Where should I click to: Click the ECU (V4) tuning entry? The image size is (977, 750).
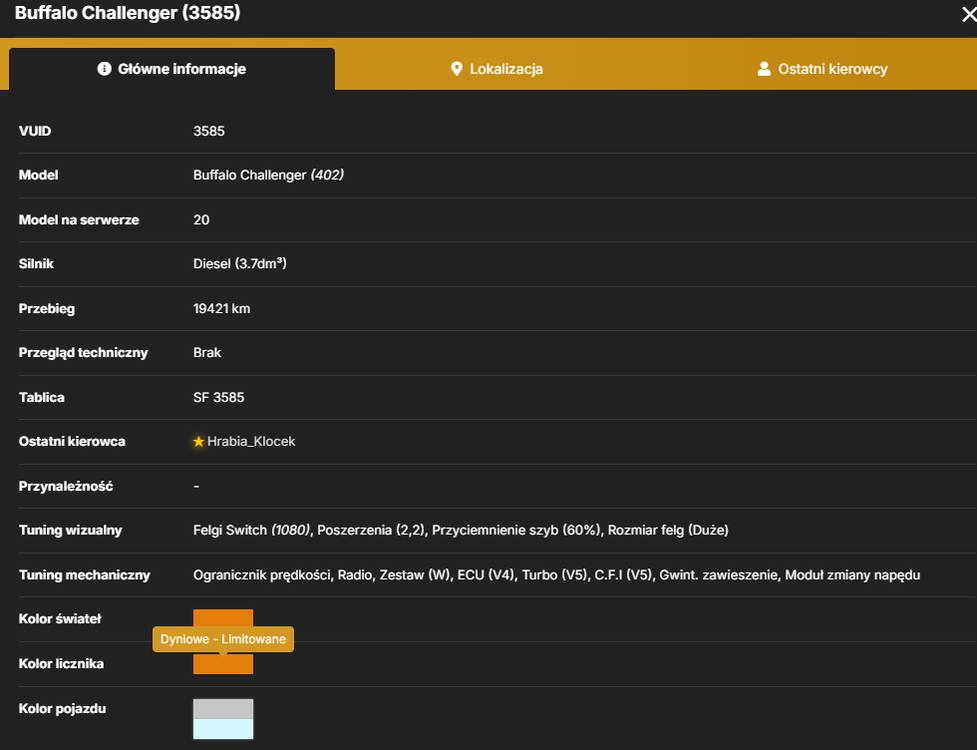coord(486,575)
